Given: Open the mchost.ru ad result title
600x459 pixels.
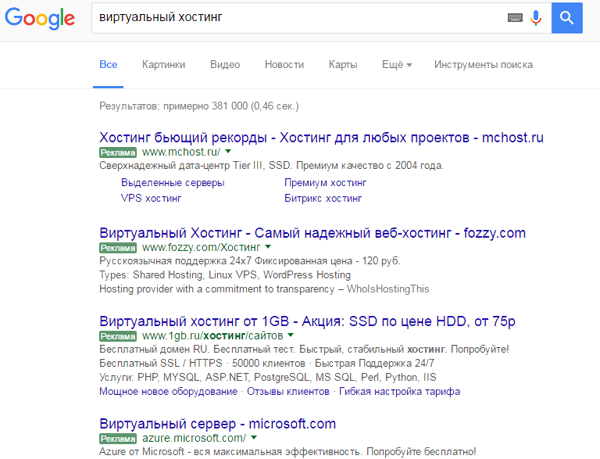Looking at the screenshot, I should 321,137.
